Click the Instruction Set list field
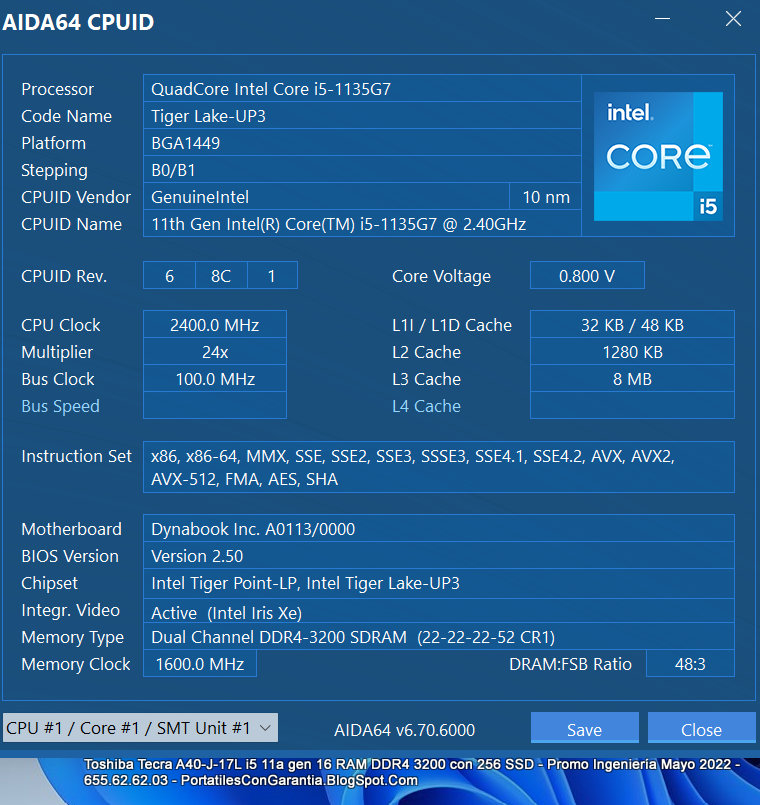This screenshot has height=805, width=760. tap(439, 467)
